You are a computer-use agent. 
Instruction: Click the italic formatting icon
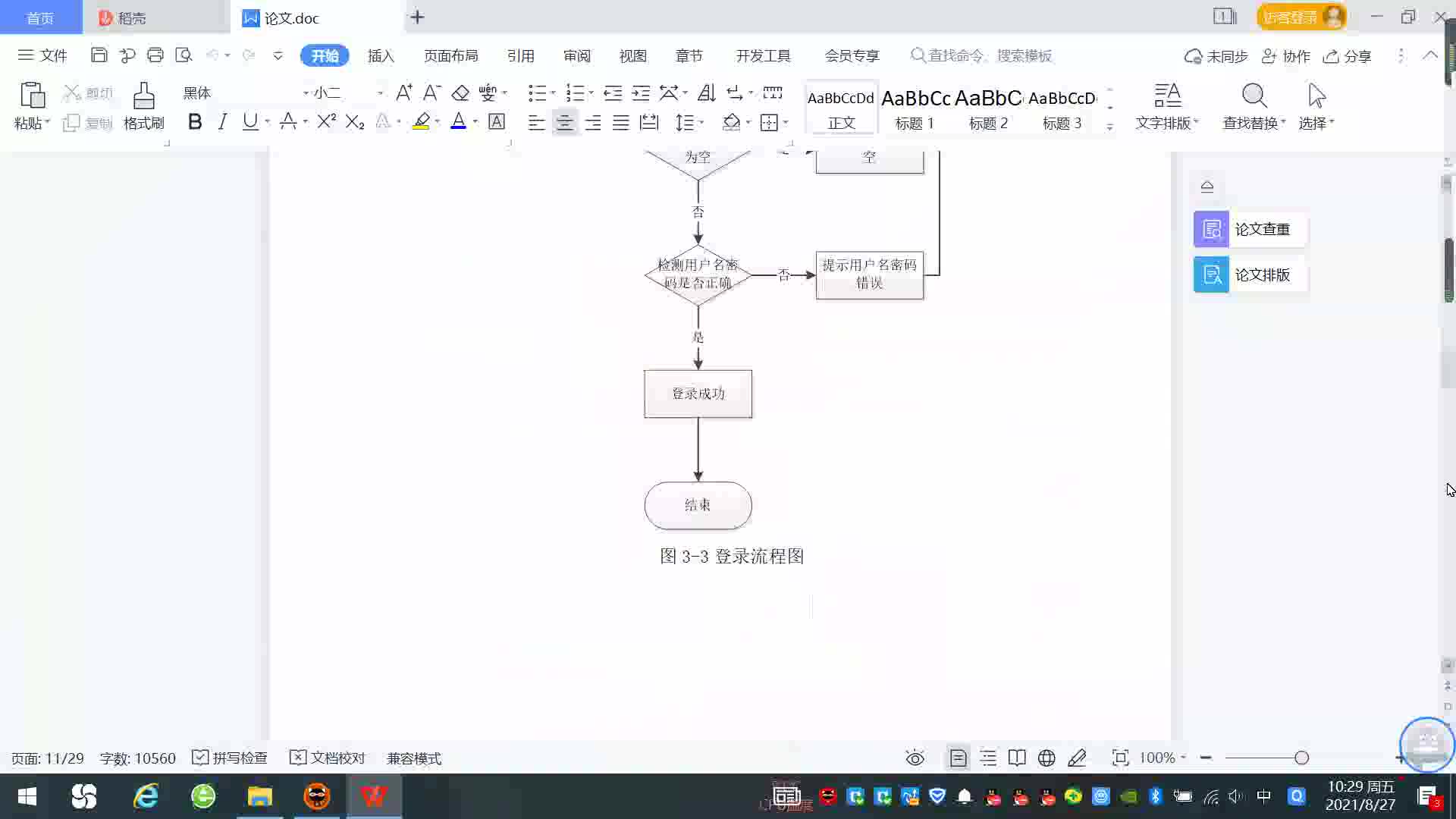tap(222, 122)
